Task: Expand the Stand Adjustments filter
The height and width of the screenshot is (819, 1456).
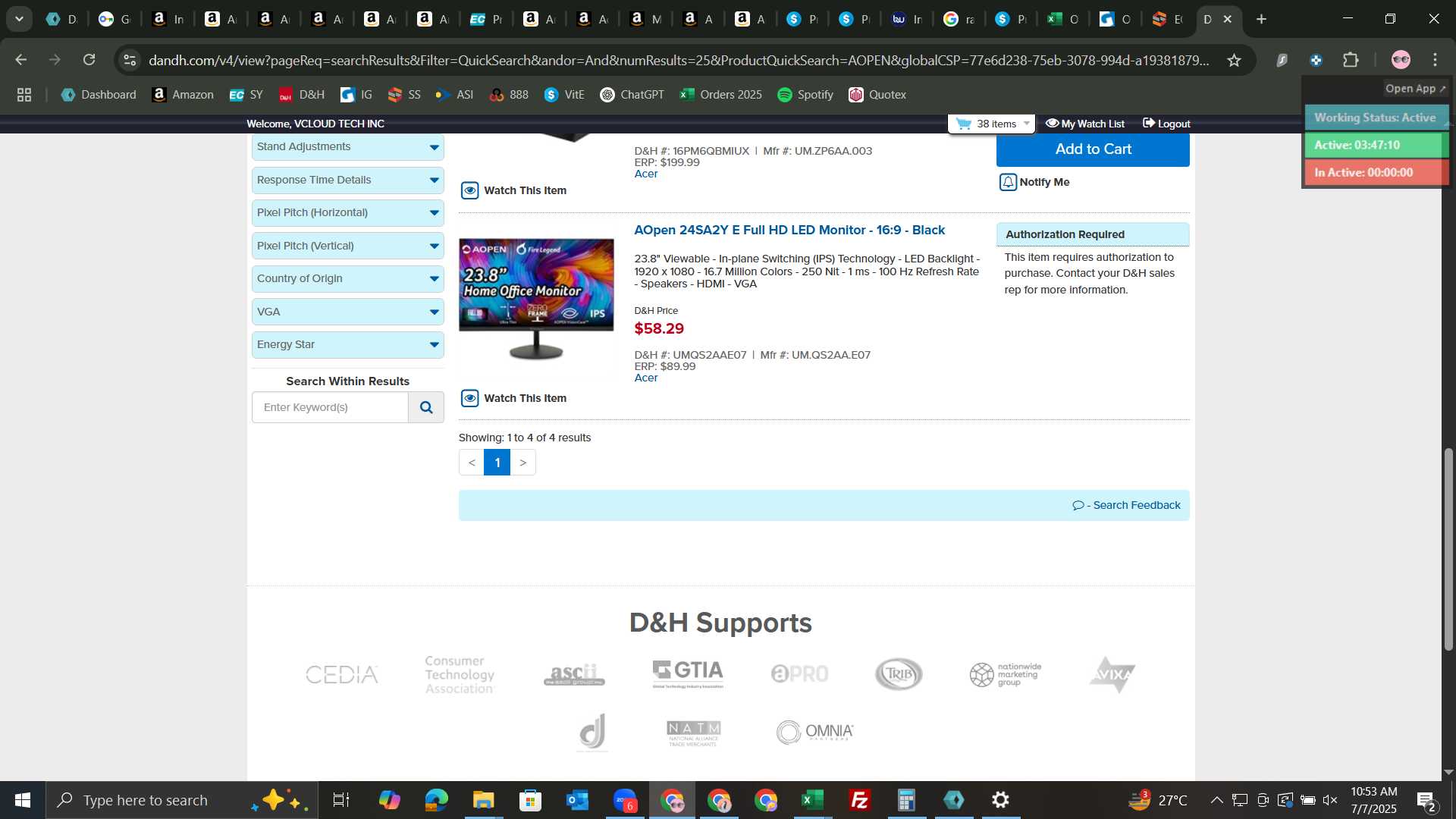Action: click(x=347, y=147)
